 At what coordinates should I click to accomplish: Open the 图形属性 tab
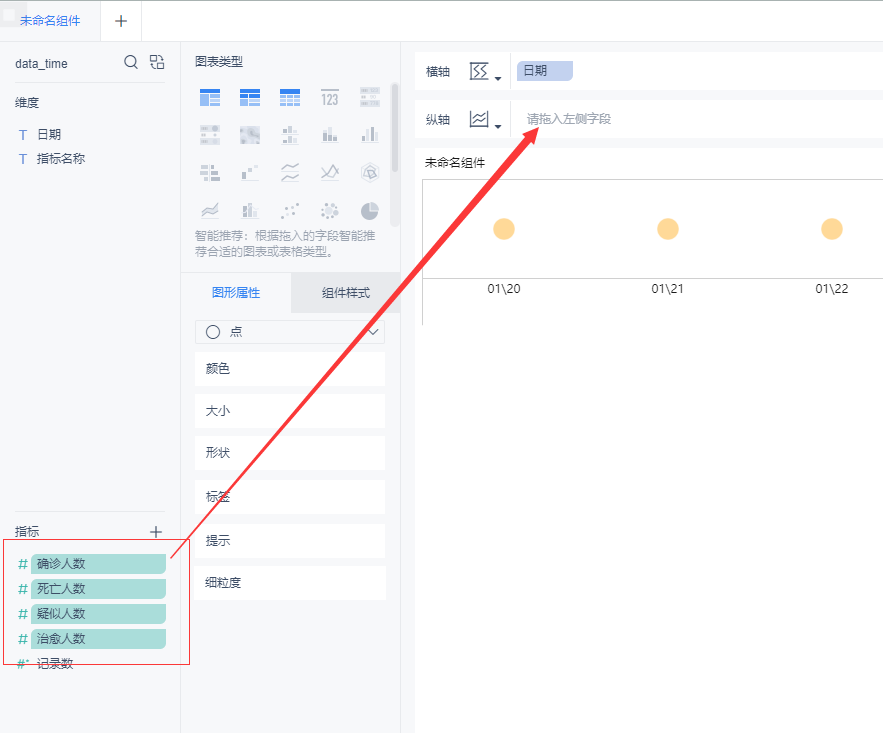[x=236, y=293]
